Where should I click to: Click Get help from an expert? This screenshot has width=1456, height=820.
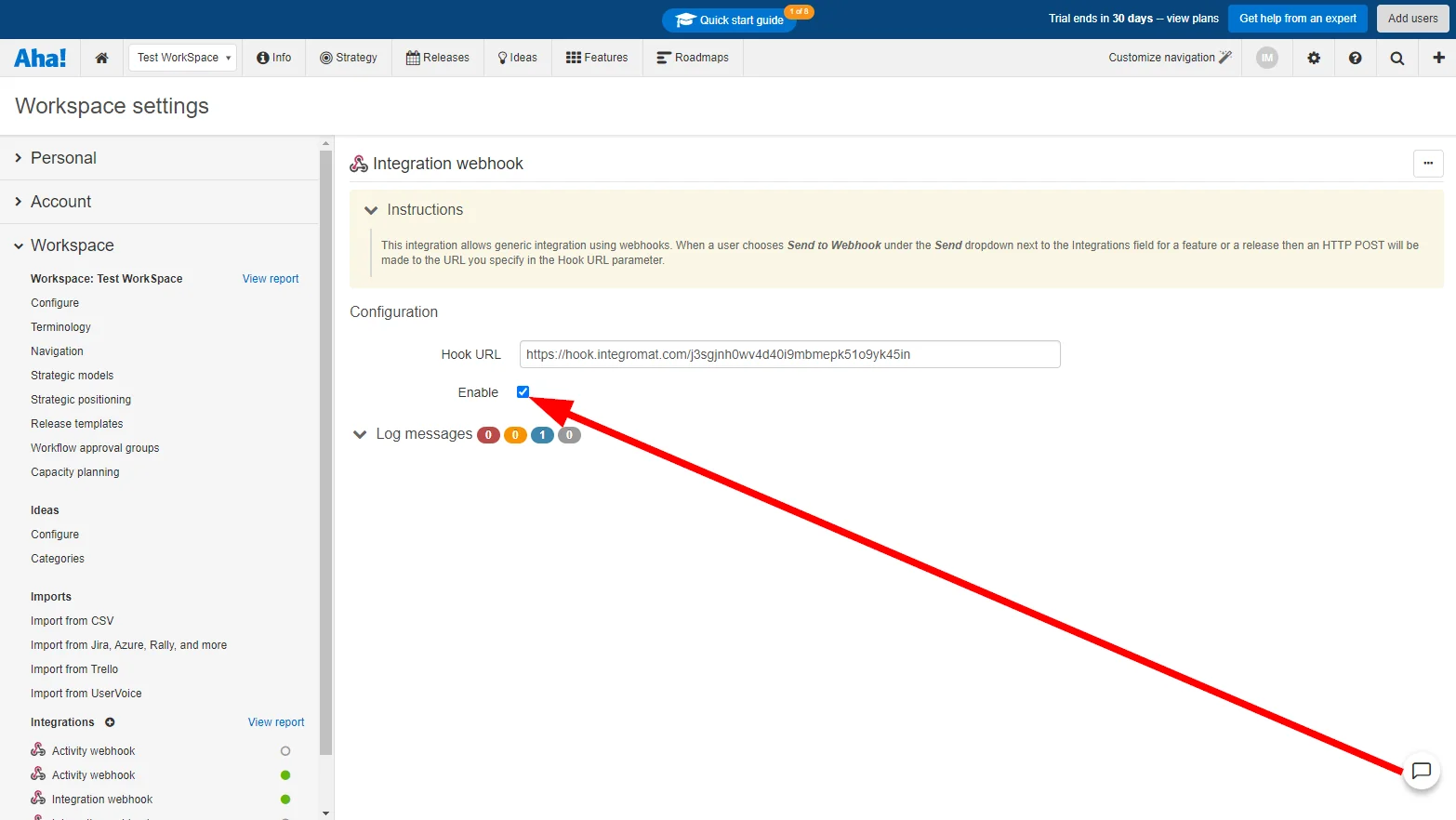[1298, 19]
